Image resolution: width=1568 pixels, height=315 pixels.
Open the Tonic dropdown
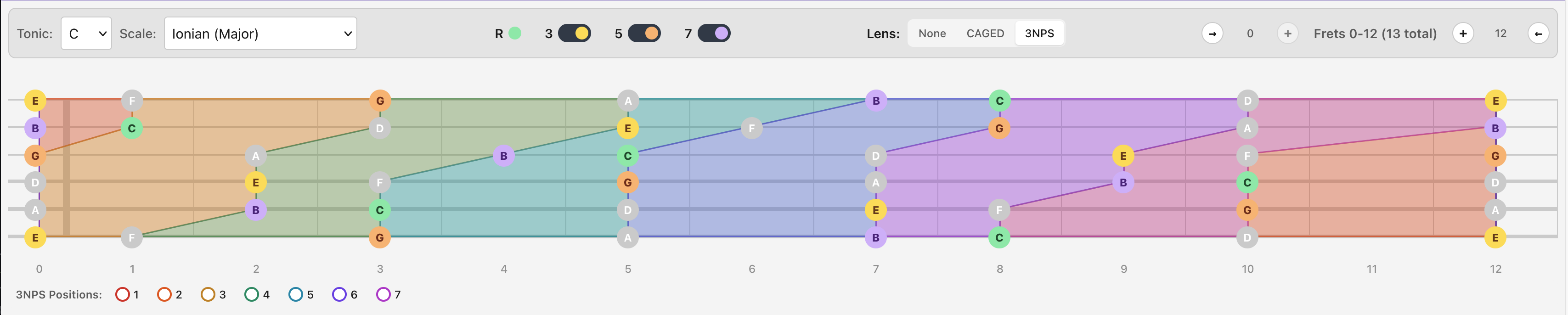tap(86, 34)
